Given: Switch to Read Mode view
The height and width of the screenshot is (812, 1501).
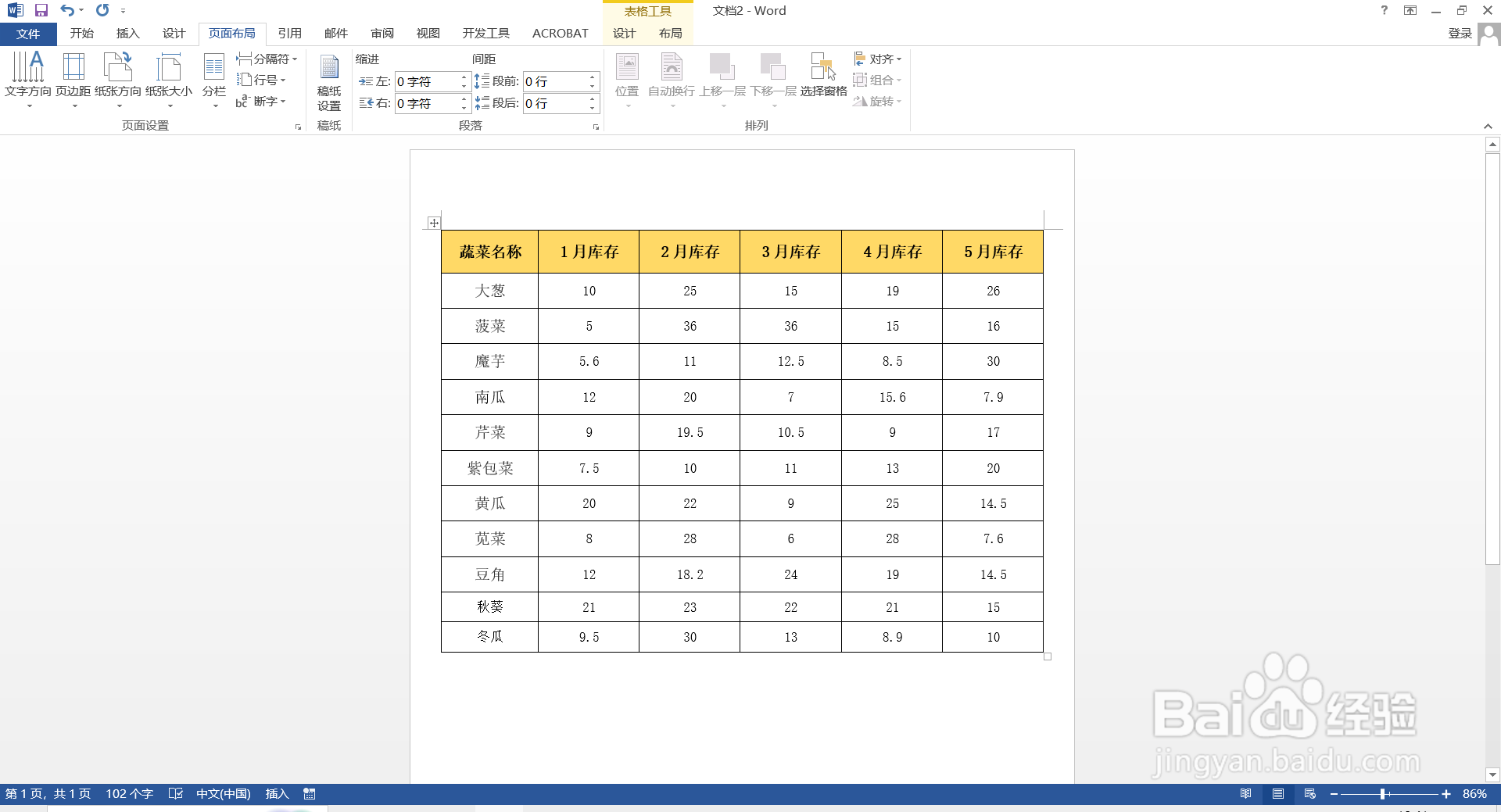Looking at the screenshot, I should [1246, 794].
